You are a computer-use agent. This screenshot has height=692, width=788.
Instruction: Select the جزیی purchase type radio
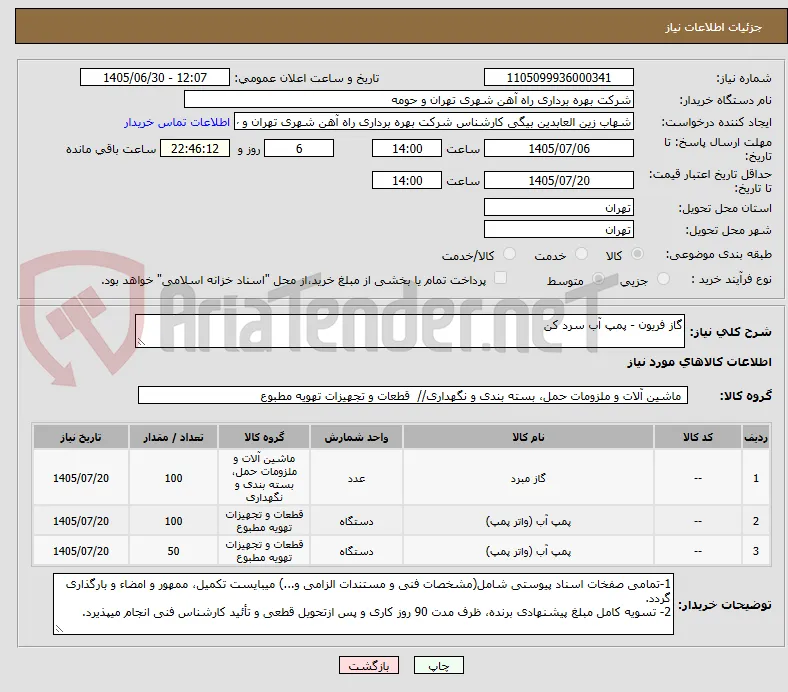[x=663, y=278]
